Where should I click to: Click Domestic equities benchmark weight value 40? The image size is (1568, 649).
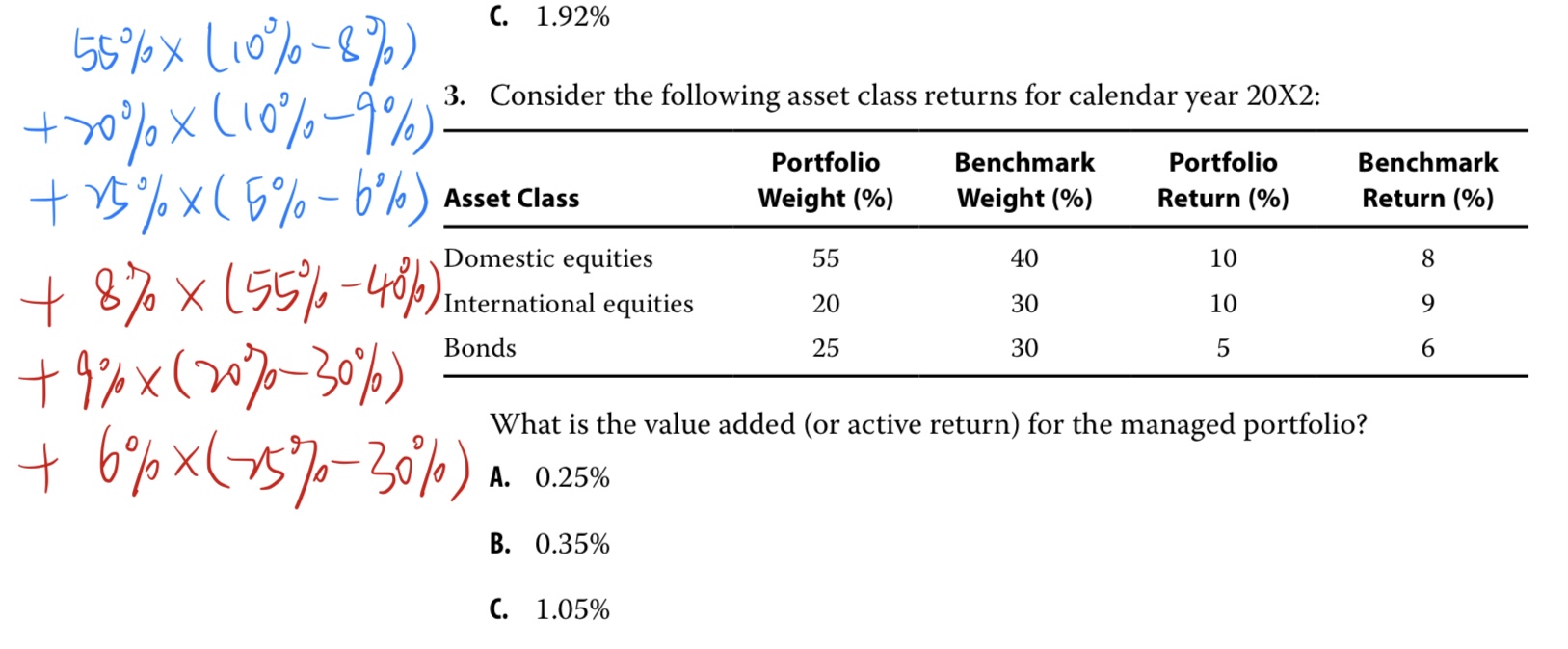pos(1023,258)
